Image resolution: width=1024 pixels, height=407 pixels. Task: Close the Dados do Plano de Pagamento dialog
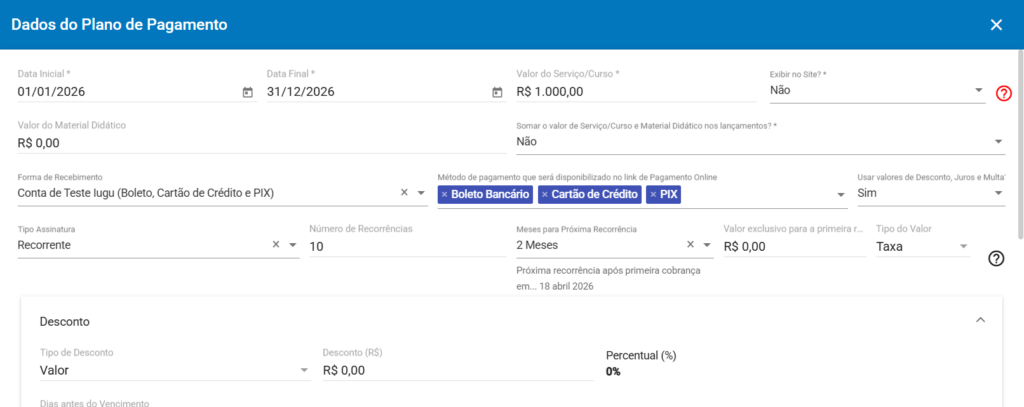click(996, 25)
